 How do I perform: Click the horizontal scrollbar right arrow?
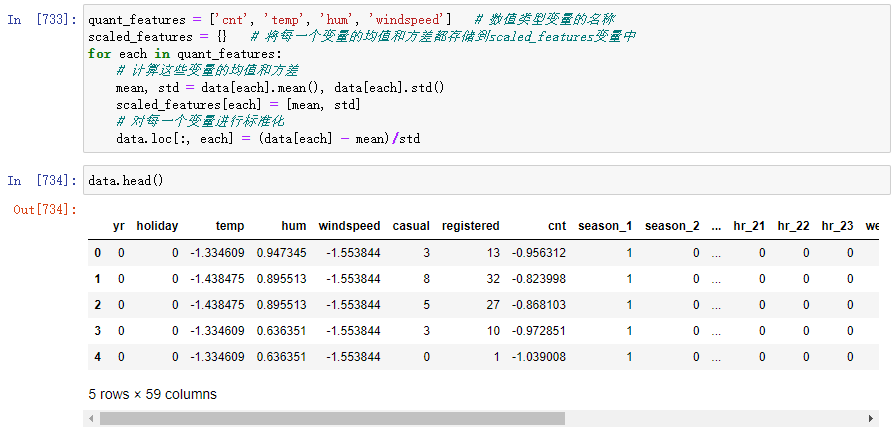(871, 419)
